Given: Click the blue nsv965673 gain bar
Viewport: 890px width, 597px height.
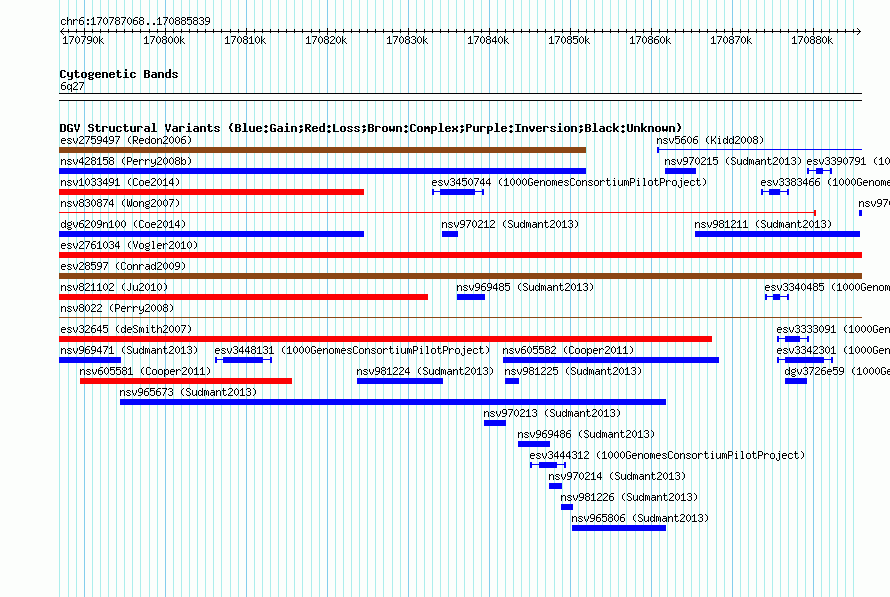Looking at the screenshot, I should 393,402.
